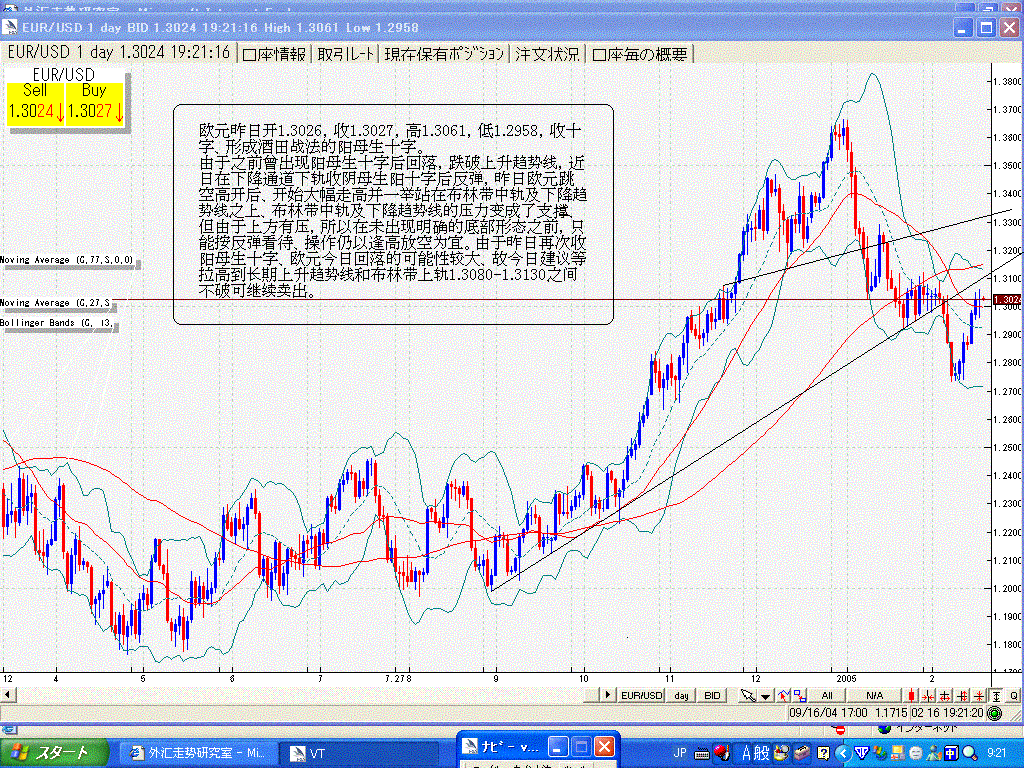Image resolution: width=1024 pixels, height=768 pixels.
Task: Select the red candlestick chart style icon
Action: tap(912, 694)
